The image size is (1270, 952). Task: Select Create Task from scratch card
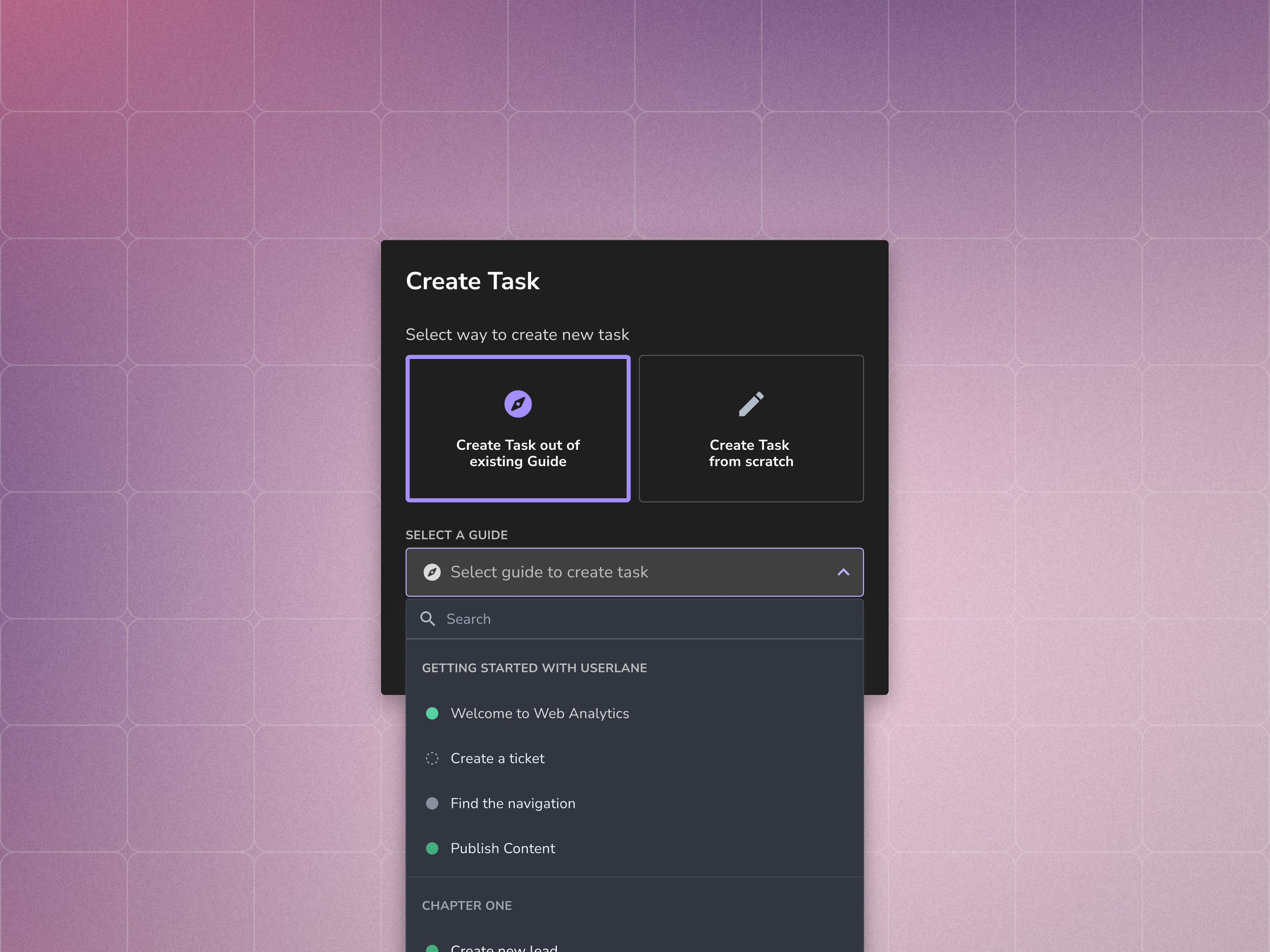(751, 429)
